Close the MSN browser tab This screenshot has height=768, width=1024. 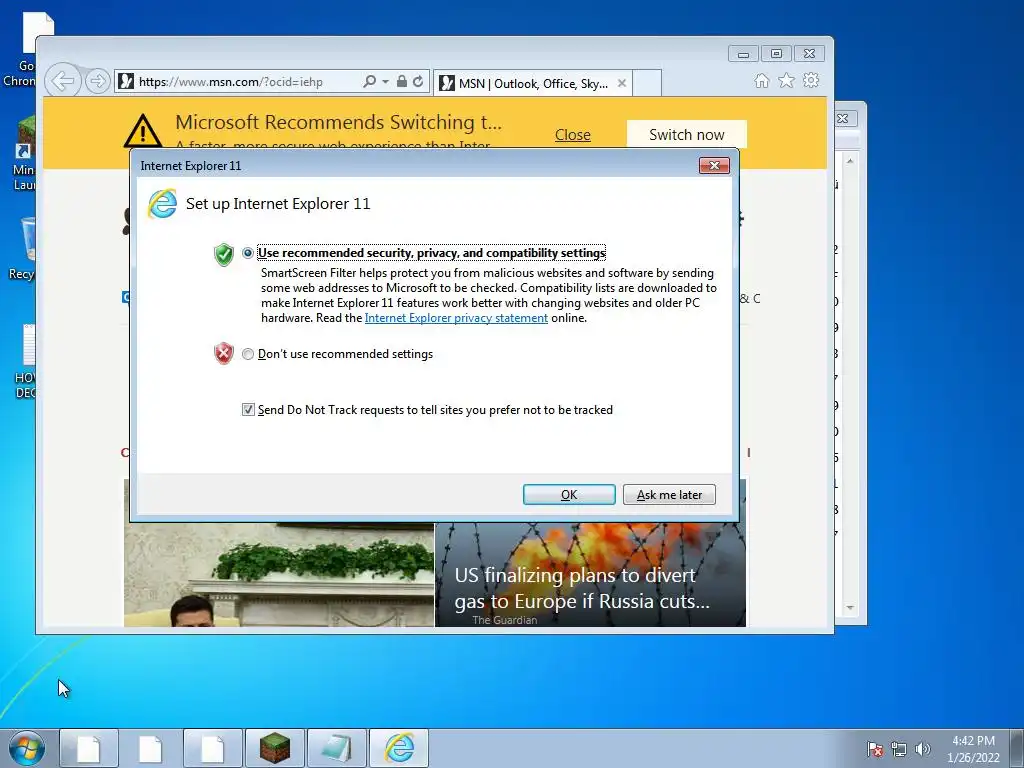[x=622, y=83]
